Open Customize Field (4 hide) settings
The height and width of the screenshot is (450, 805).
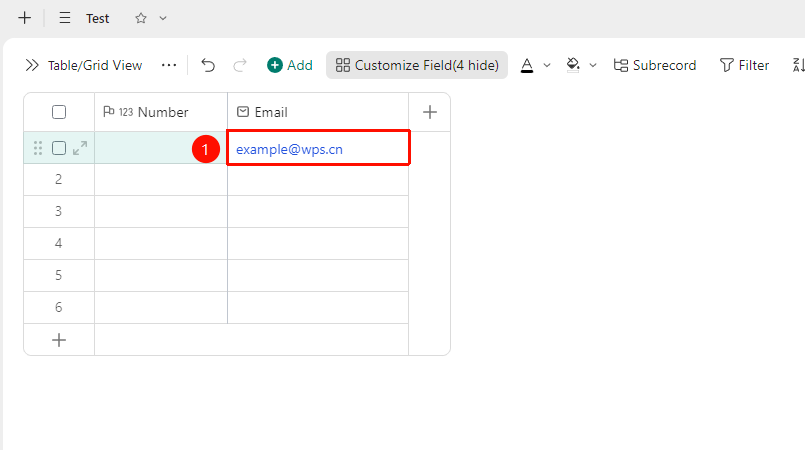pos(417,65)
